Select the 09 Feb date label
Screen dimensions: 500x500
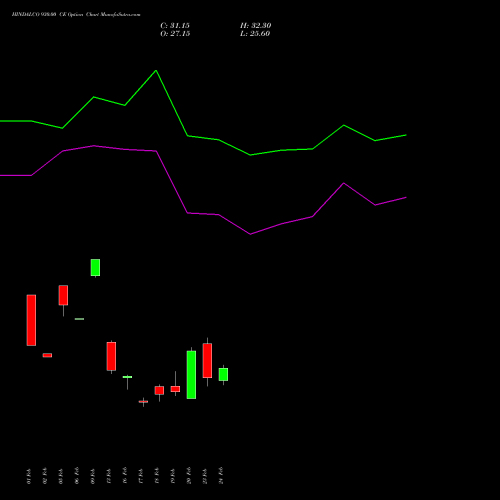pyautogui.click(x=93, y=476)
